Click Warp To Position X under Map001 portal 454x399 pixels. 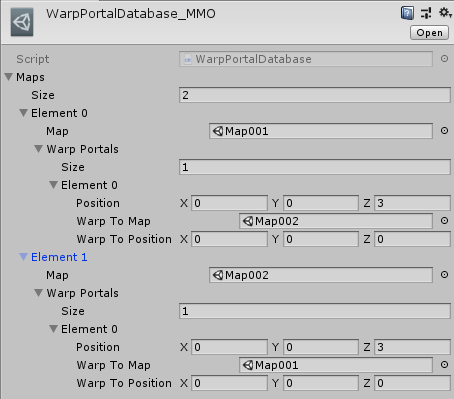(229, 239)
